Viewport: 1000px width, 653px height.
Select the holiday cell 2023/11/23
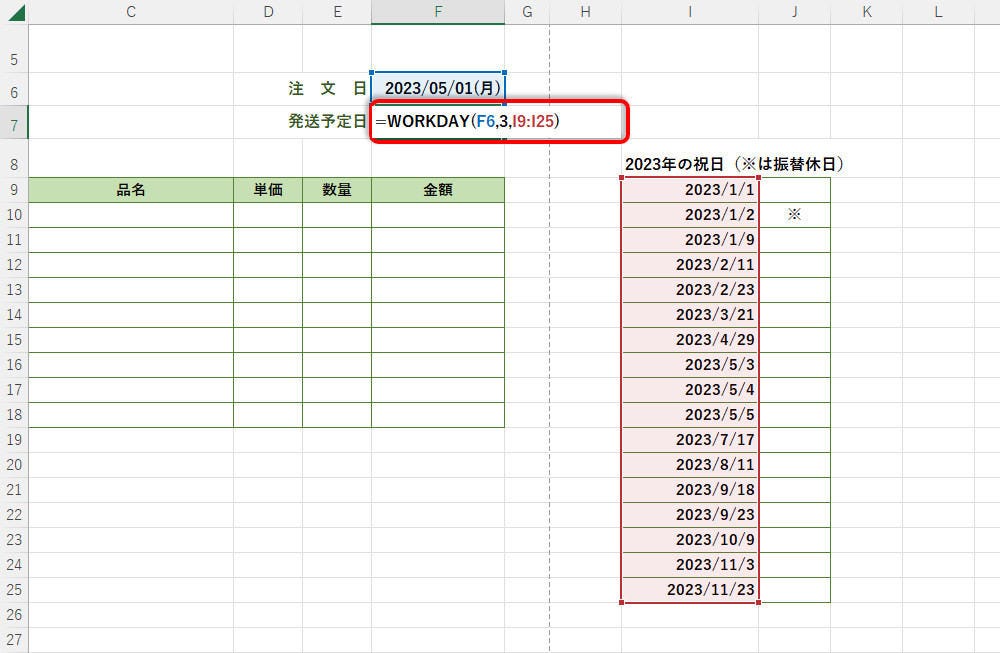click(689, 590)
